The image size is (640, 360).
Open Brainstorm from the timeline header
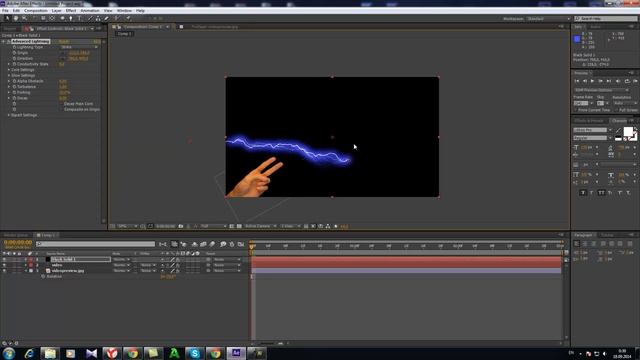(223, 244)
